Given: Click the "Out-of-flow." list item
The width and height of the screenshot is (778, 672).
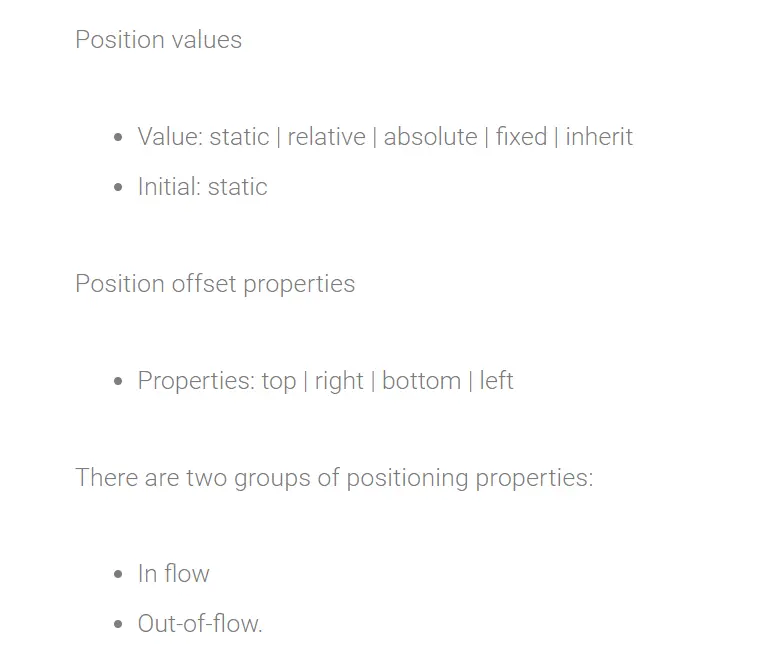Looking at the screenshot, I should point(200,624).
